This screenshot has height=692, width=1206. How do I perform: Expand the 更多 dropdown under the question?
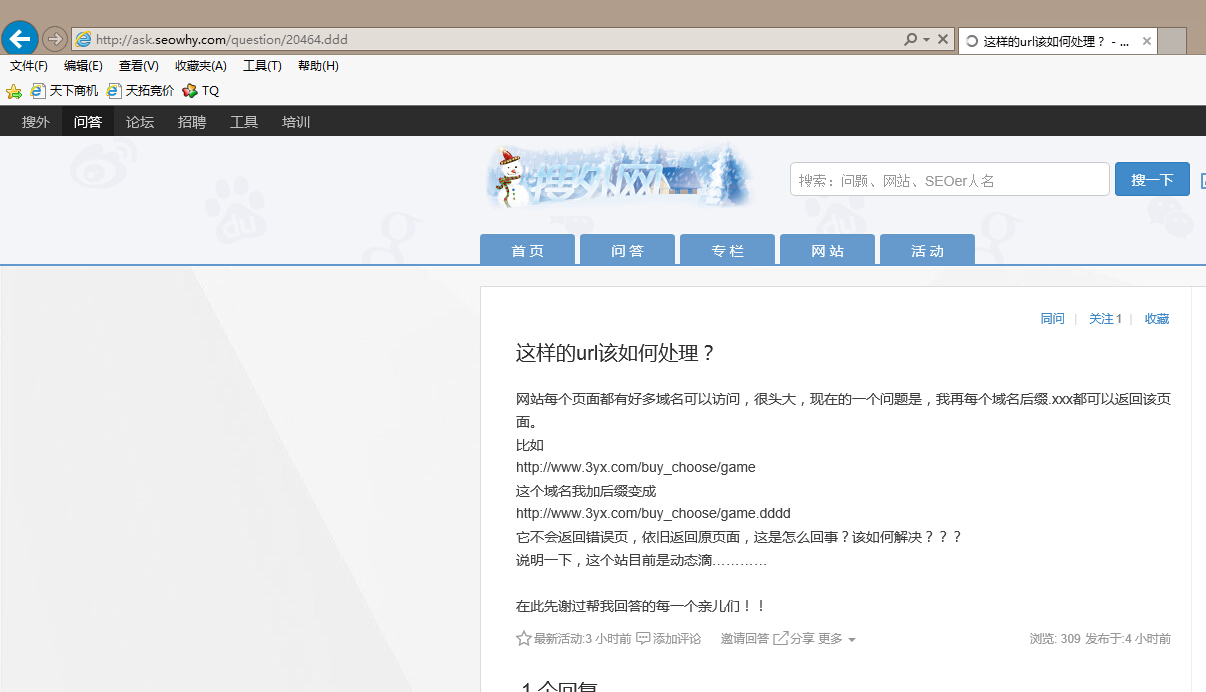tap(837, 639)
